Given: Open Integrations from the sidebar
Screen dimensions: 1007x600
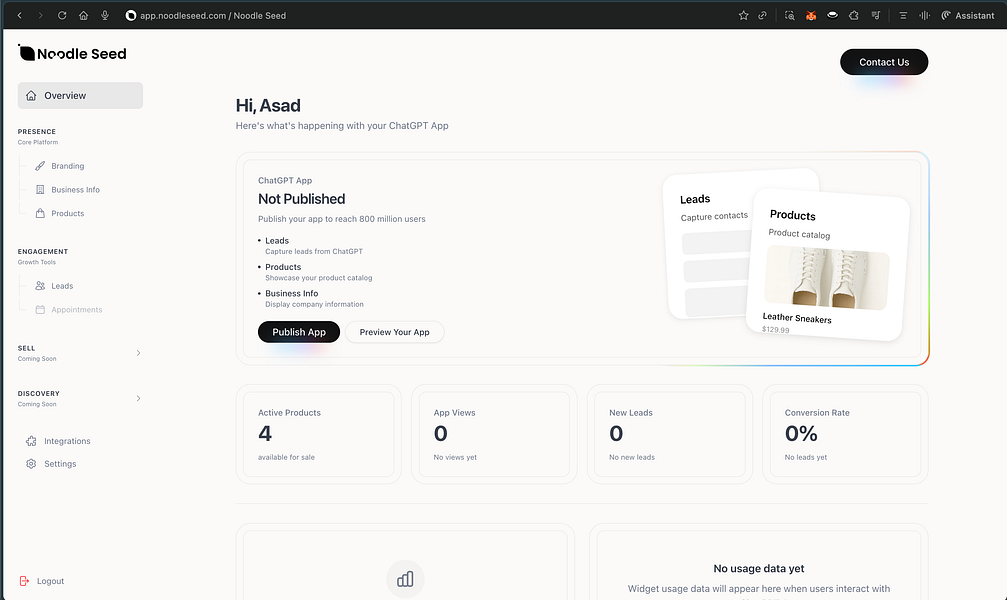Looking at the screenshot, I should [x=67, y=441].
